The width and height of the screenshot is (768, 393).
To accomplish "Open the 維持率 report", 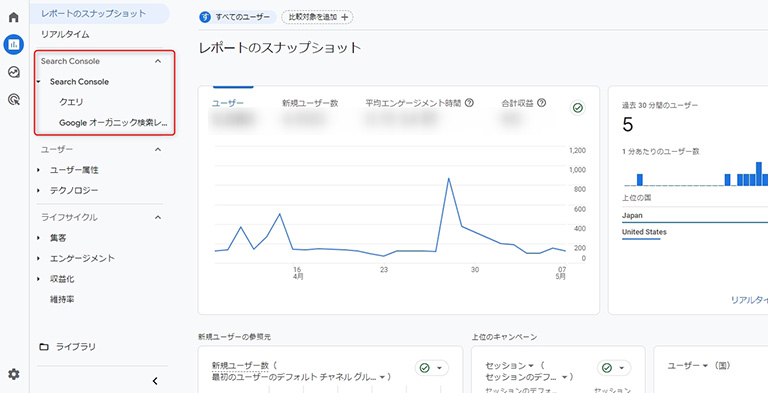I will coord(62,299).
